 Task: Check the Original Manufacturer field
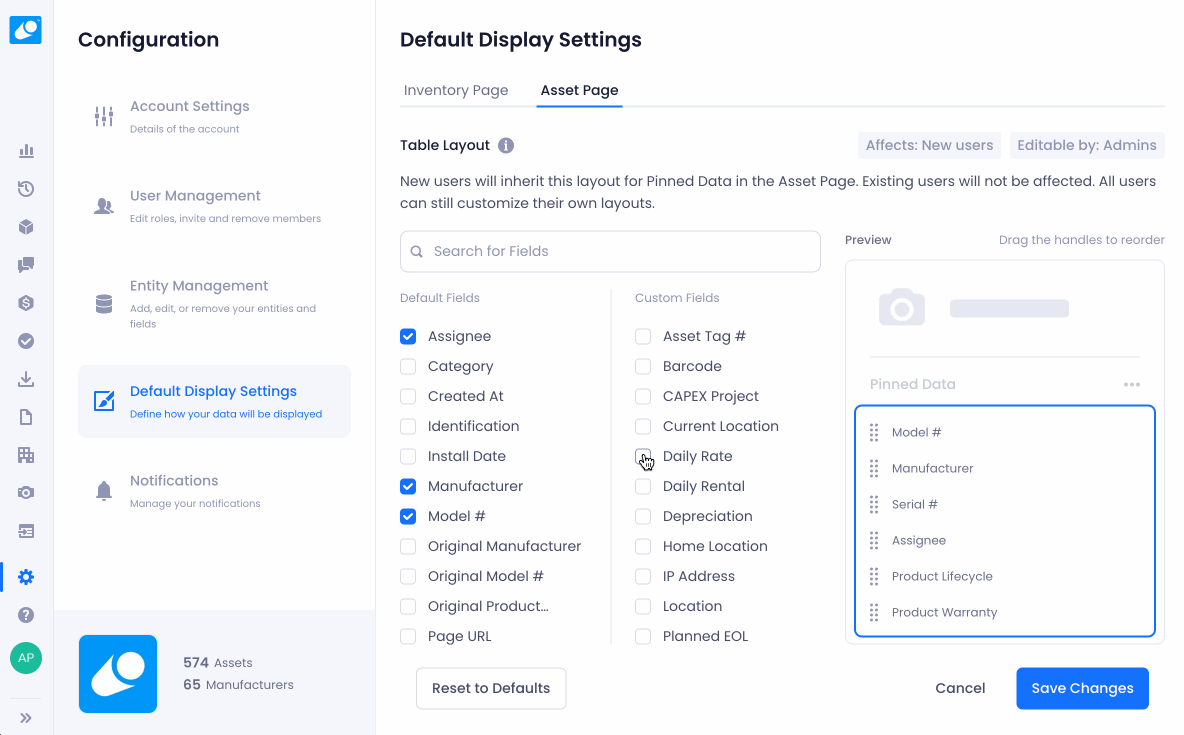(x=408, y=546)
